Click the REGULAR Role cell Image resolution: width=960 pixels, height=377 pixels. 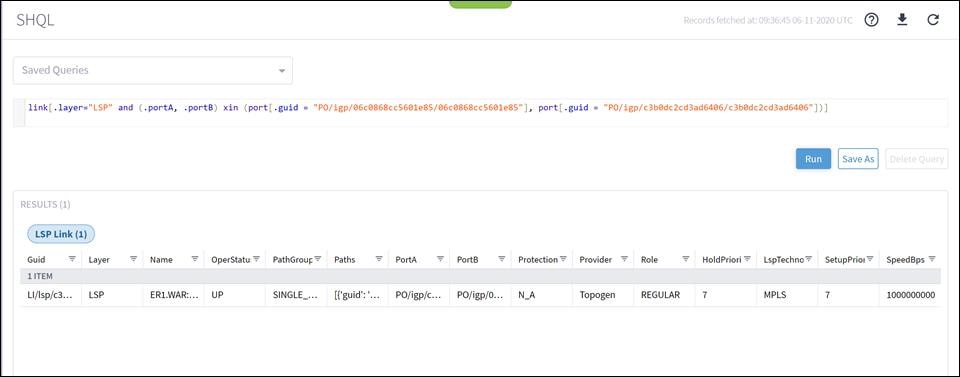[664, 295]
